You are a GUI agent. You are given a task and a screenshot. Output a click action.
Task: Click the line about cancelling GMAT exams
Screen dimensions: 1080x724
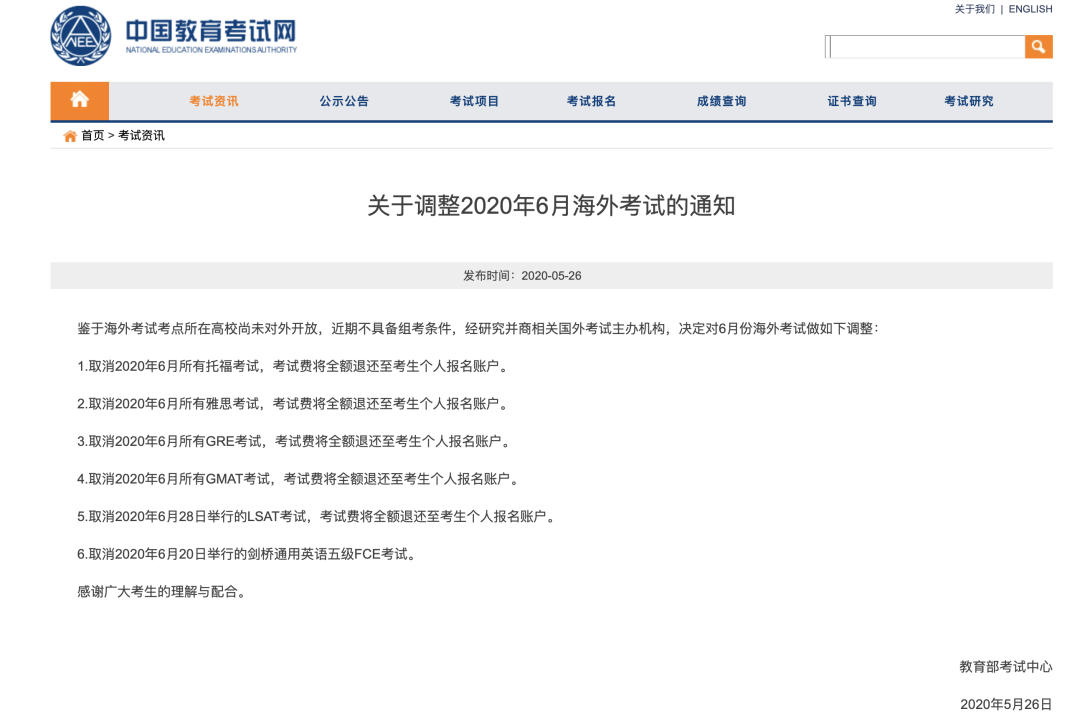pos(299,479)
